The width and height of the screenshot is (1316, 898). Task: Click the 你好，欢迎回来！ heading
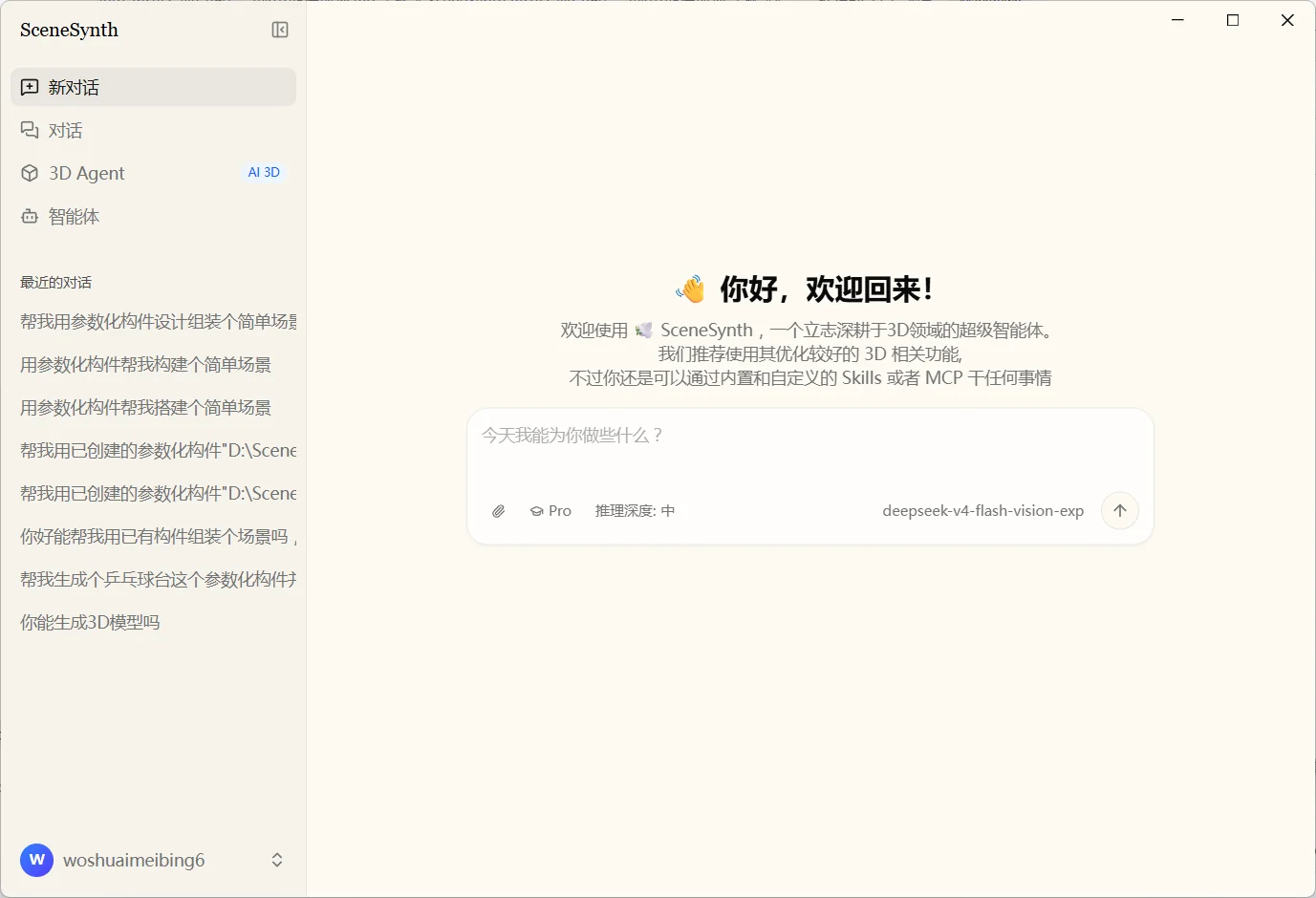(x=827, y=289)
